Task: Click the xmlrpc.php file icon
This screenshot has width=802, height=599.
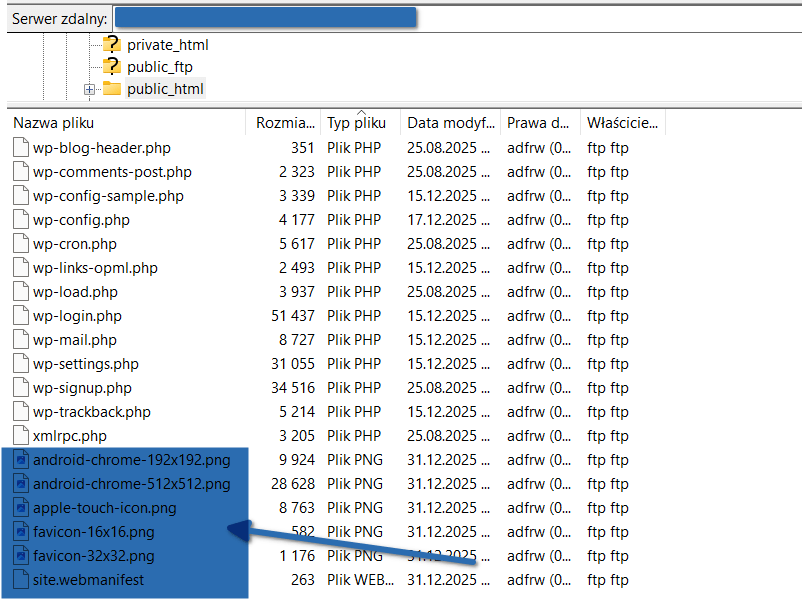Action: pos(21,436)
